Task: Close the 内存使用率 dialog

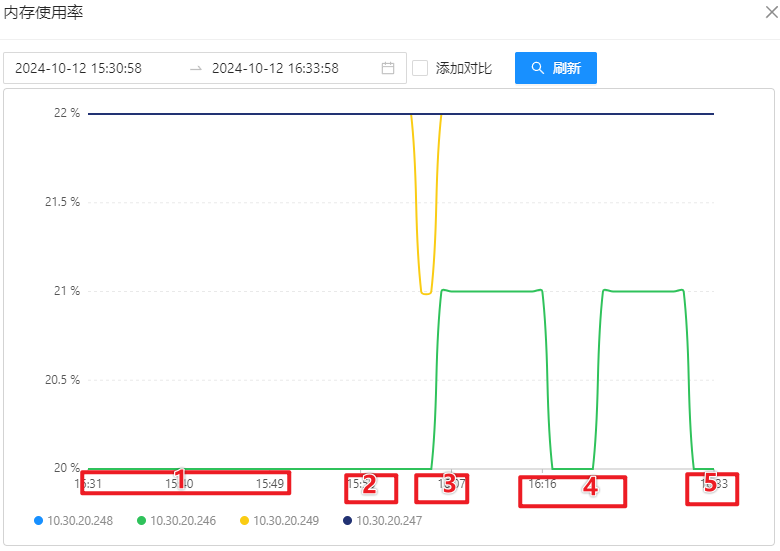Action: (771, 13)
